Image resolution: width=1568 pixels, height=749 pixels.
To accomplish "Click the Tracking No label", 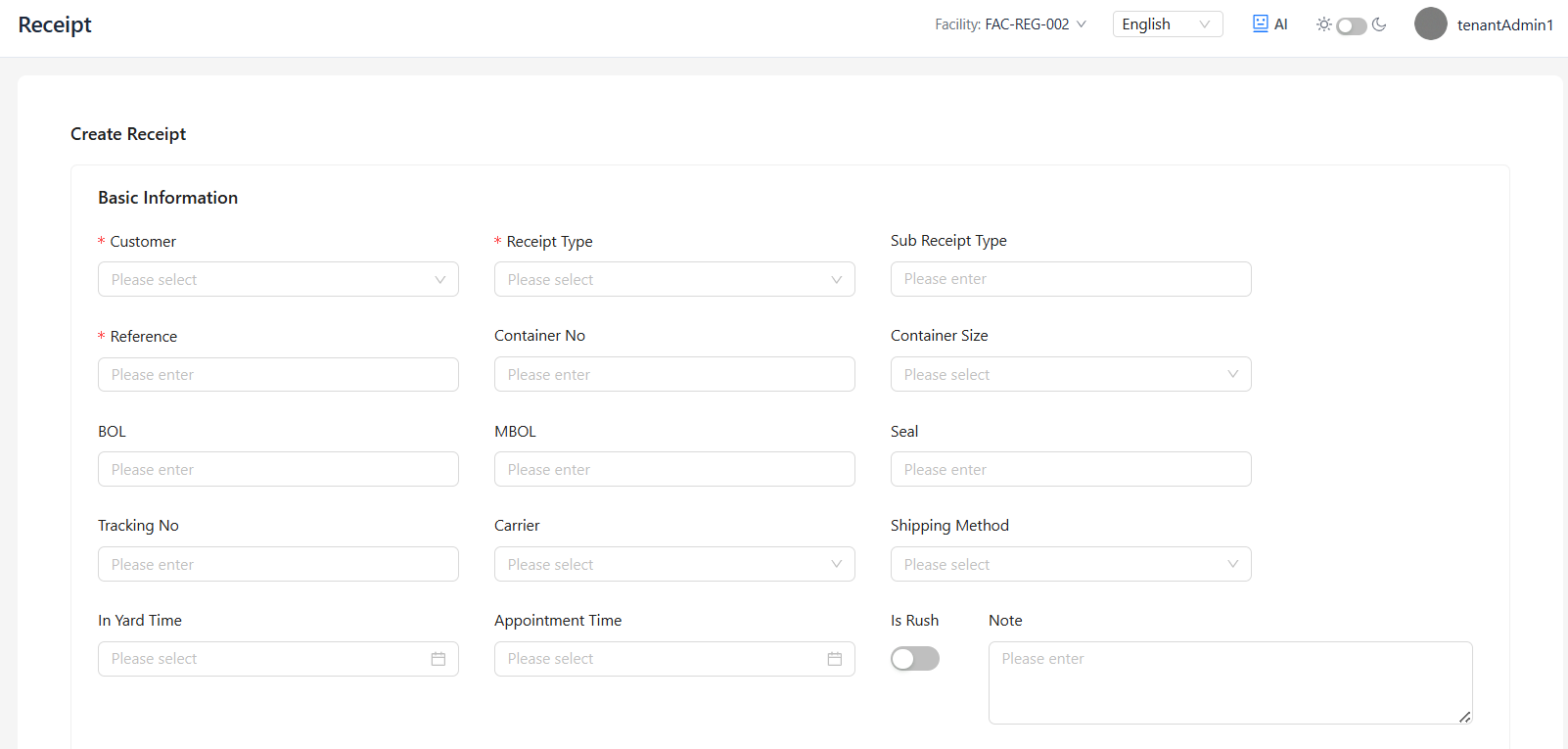I will [x=138, y=526].
